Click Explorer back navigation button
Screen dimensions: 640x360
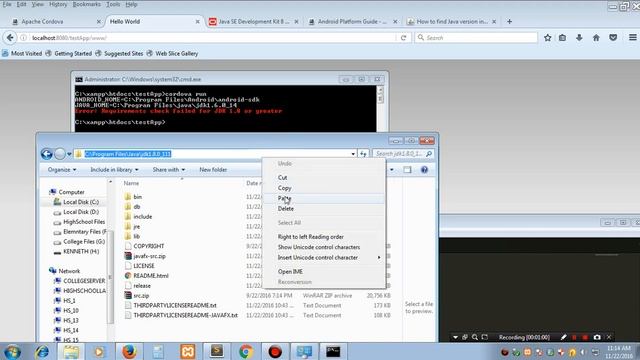tap(47, 154)
